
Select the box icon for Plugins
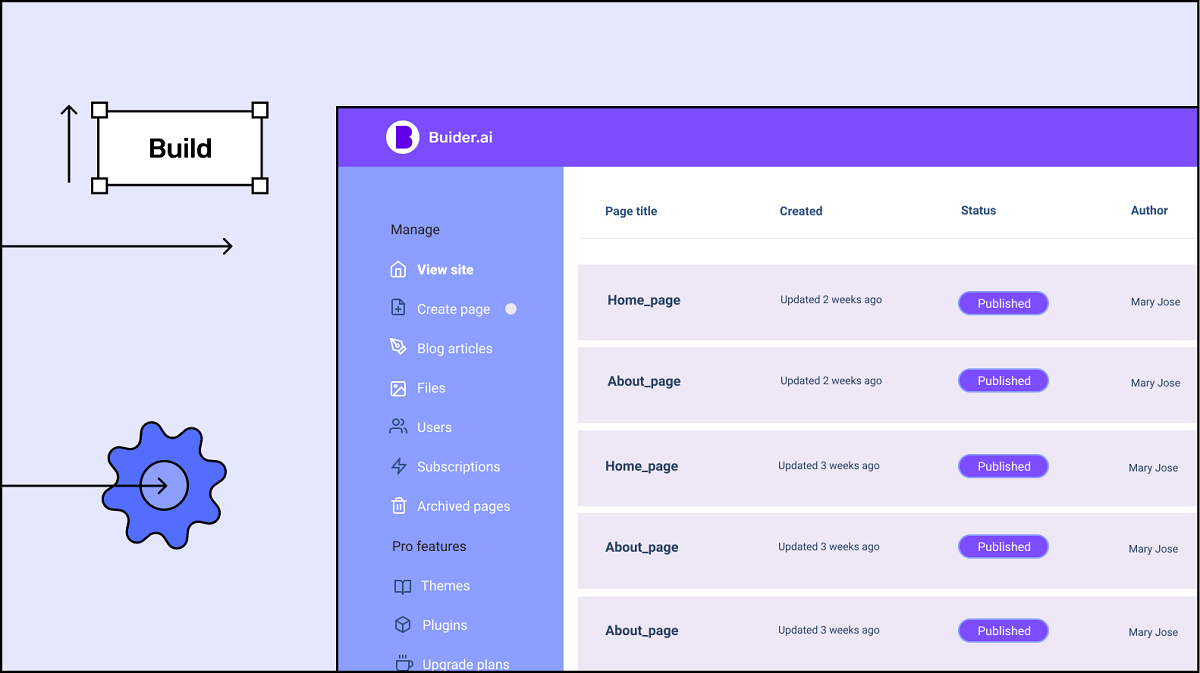pos(402,625)
